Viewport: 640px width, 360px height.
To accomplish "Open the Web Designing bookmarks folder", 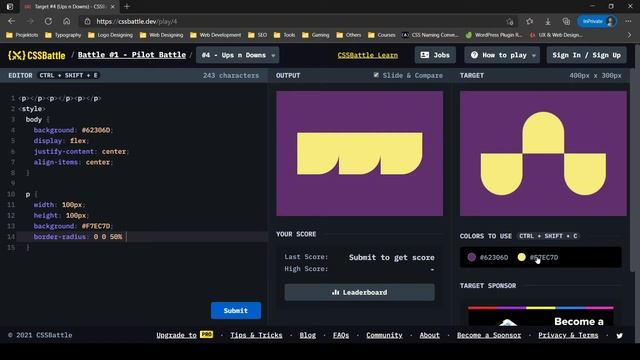I will (162, 35).
